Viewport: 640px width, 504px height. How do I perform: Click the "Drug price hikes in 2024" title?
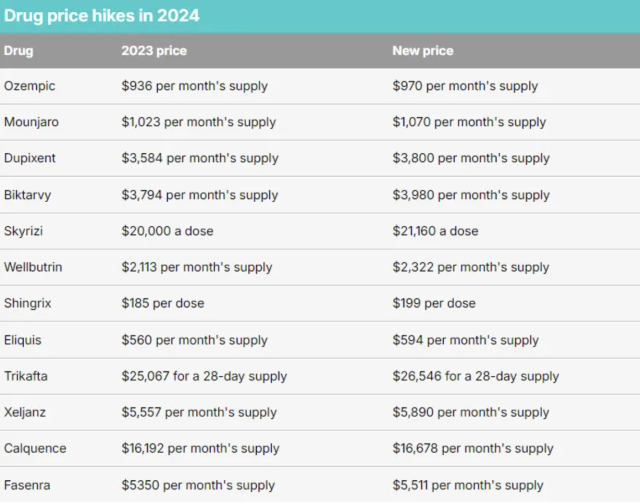(x=102, y=16)
